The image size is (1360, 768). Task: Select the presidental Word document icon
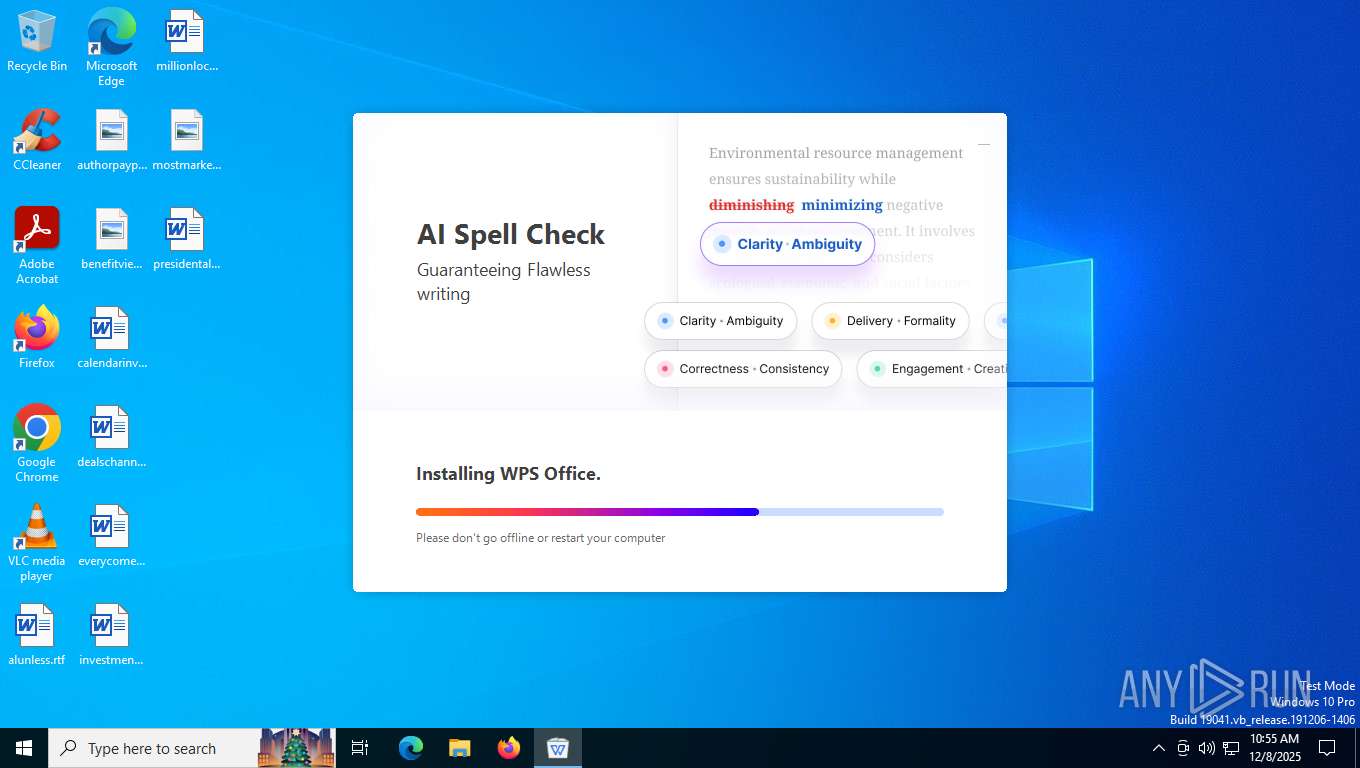pyautogui.click(x=186, y=239)
